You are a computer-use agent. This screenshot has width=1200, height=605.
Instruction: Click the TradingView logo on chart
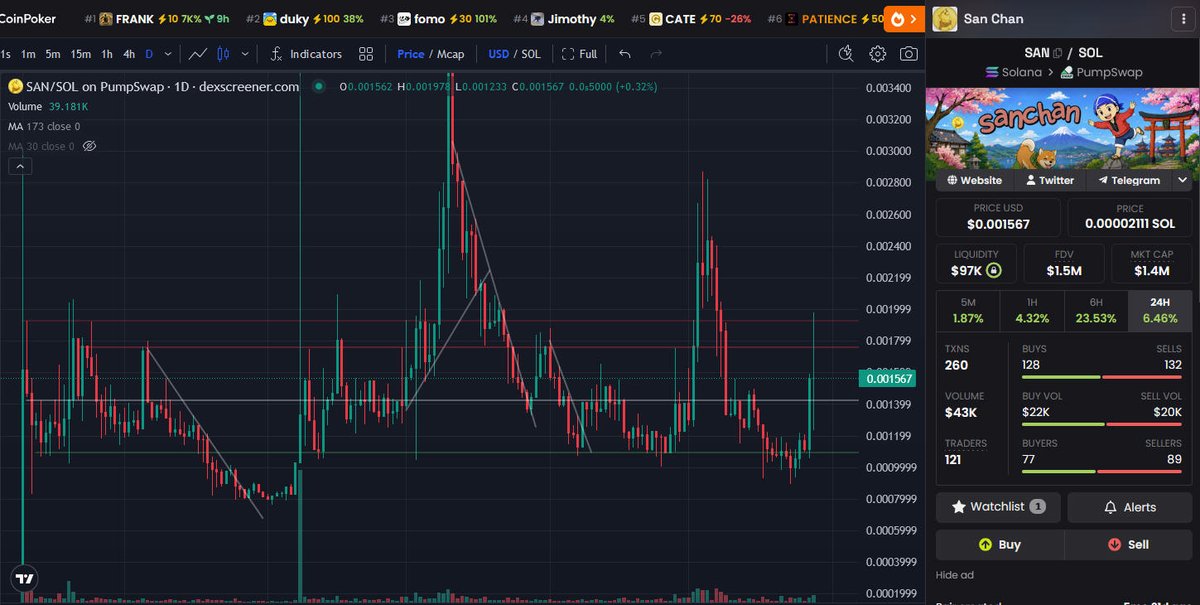[24, 578]
